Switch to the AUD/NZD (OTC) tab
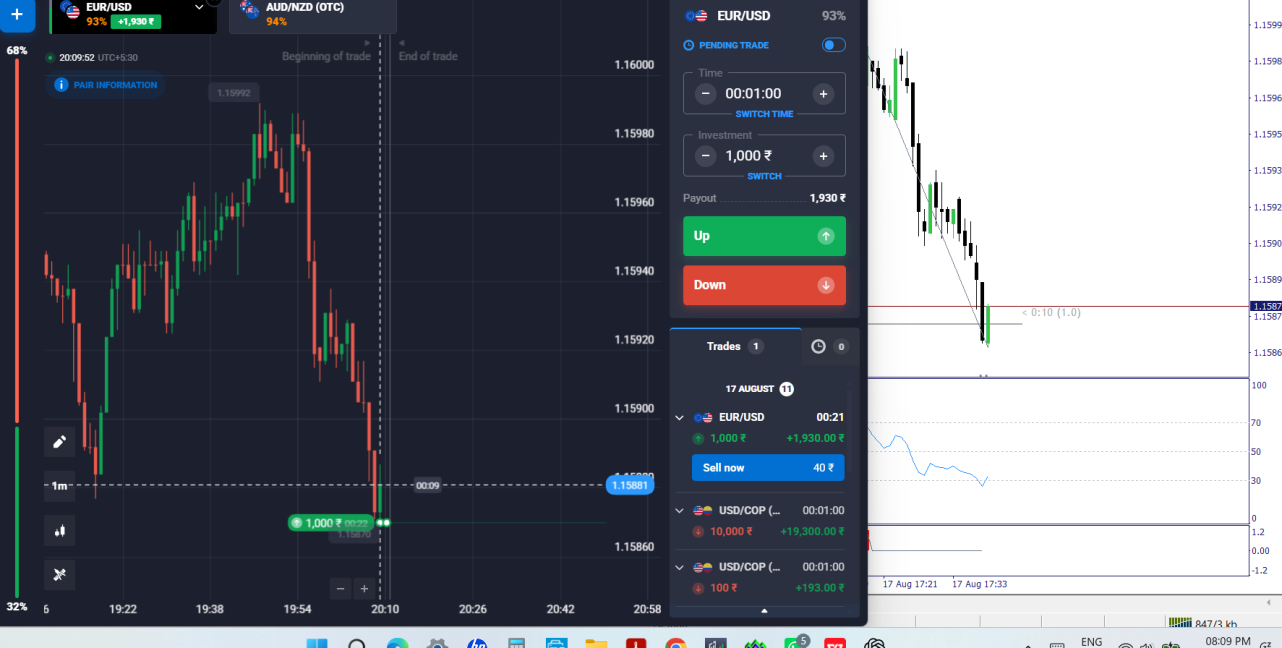The height and width of the screenshot is (648, 1282). [312, 15]
